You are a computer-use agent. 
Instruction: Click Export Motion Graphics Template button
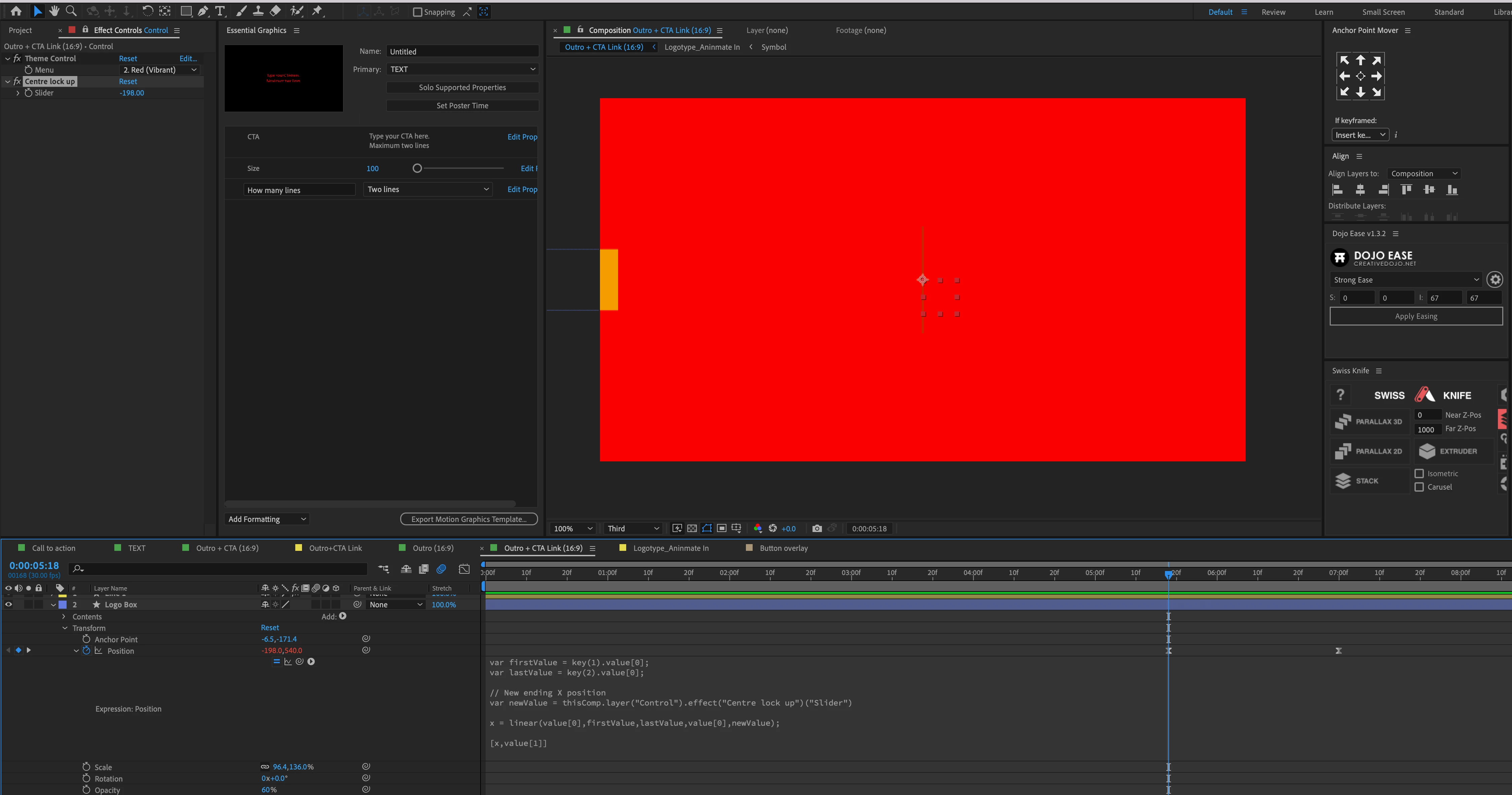click(x=468, y=519)
